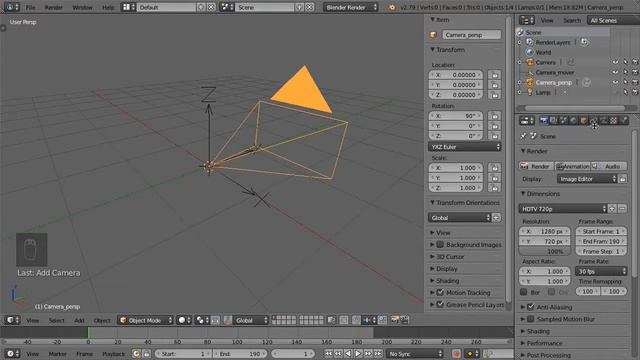Image resolution: width=640 pixels, height=360 pixels.
Task: Toggle Lamp renderability camera icon
Action: pos(635,93)
